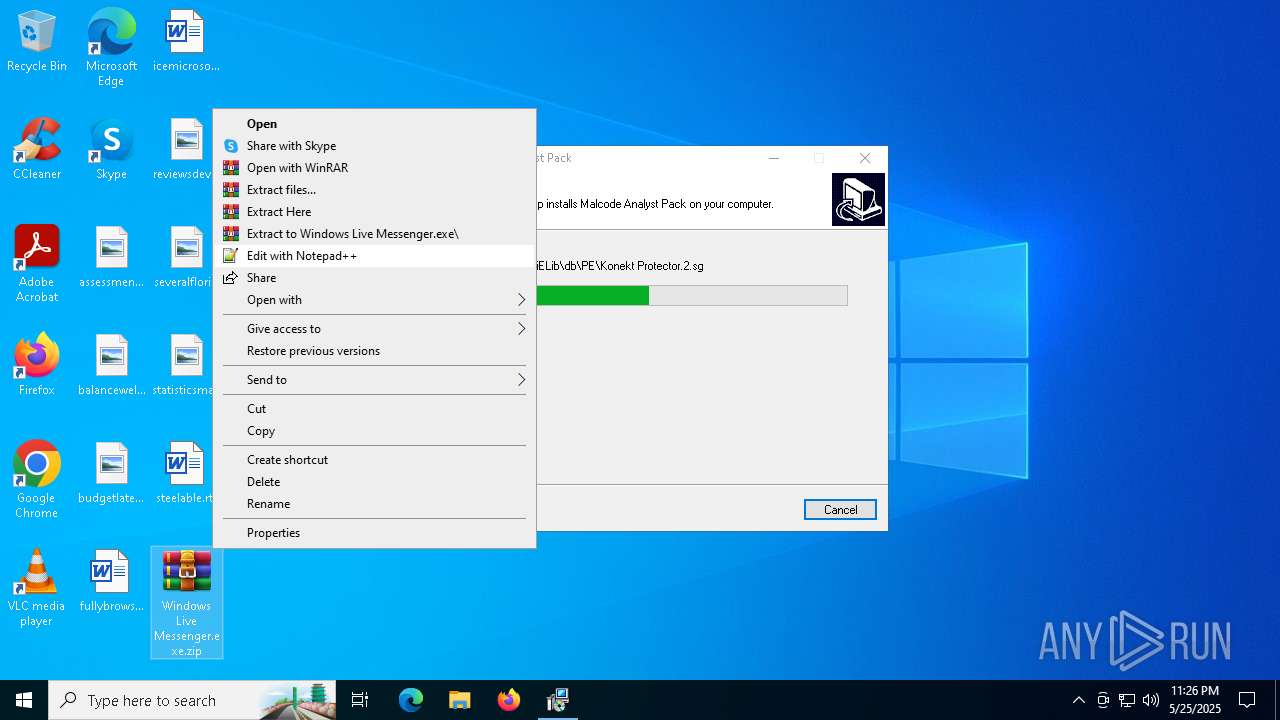Choose Delete in the context menu
The image size is (1280, 720).
pos(375,482)
